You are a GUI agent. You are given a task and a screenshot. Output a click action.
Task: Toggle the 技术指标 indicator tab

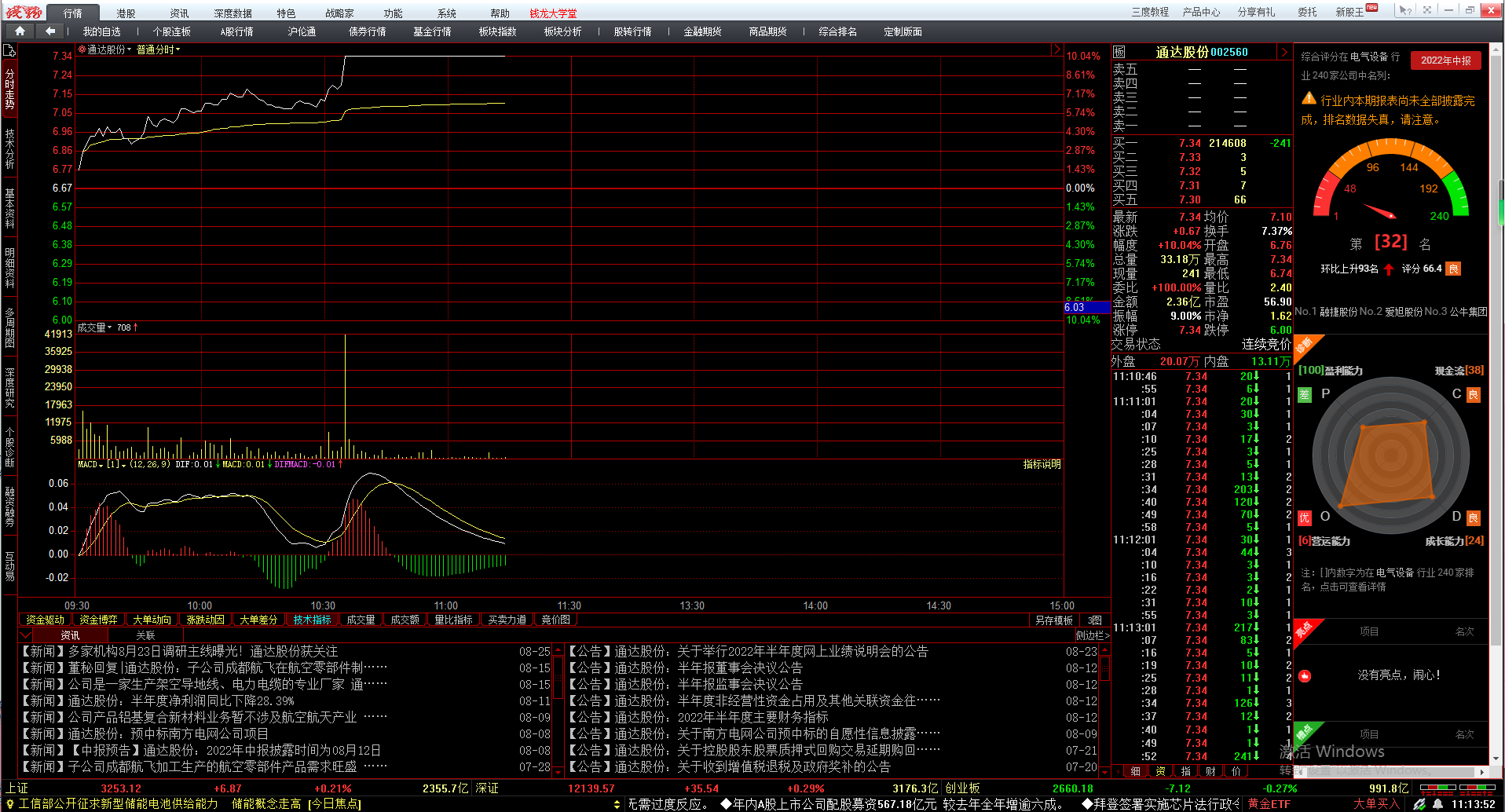pos(312,620)
